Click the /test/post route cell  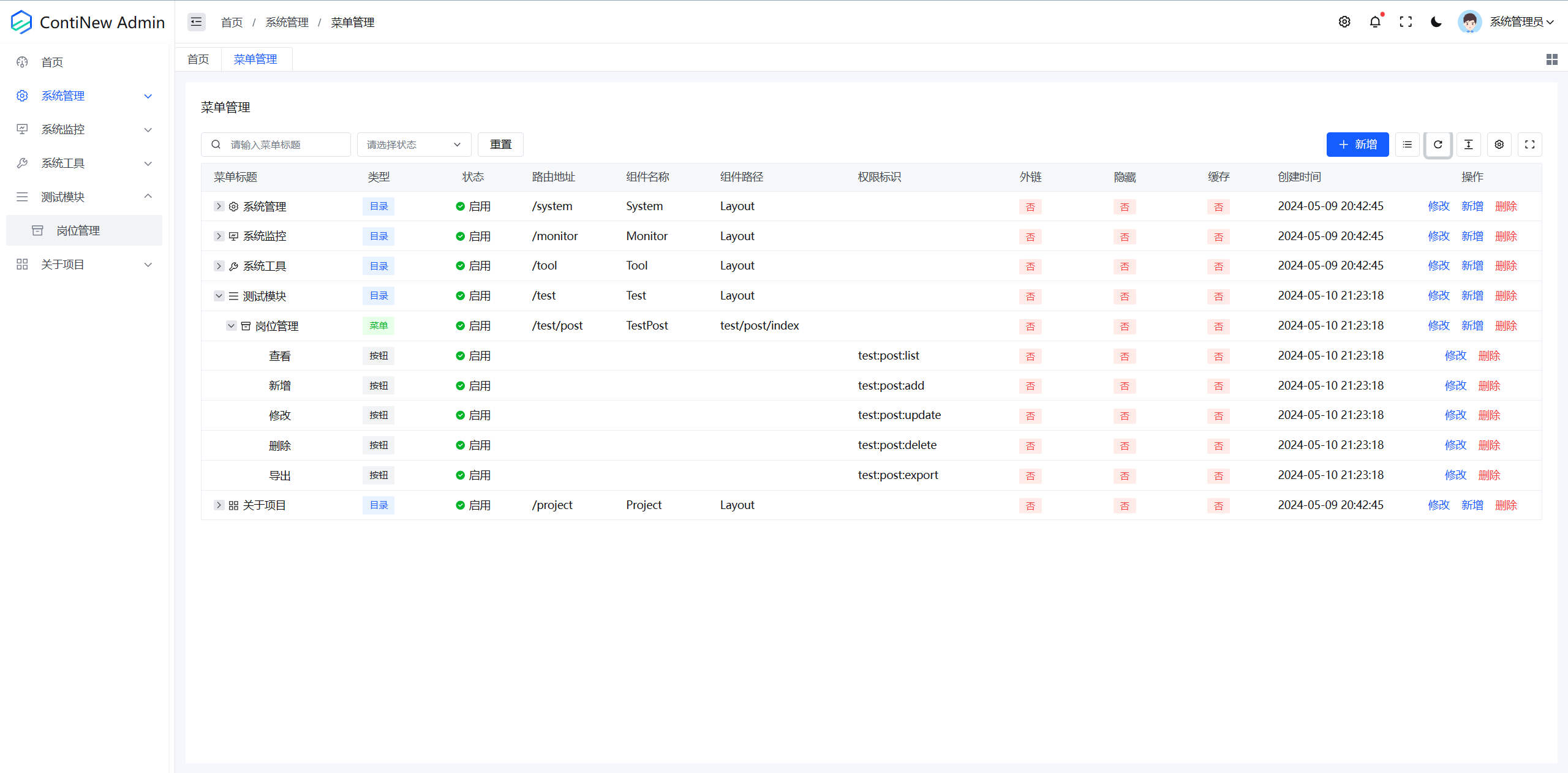(557, 326)
